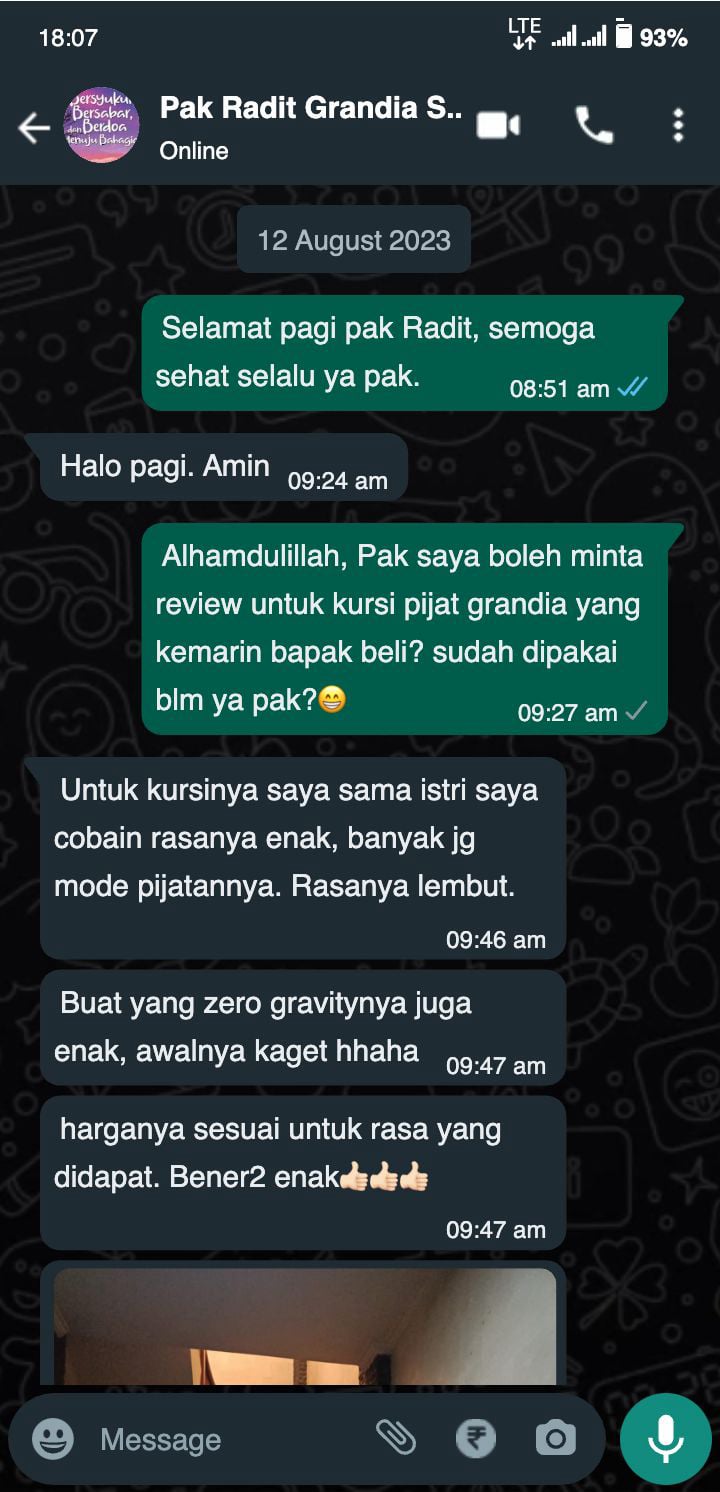Start a voice call using phone icon
This screenshot has width=720, height=1492.
[594, 126]
